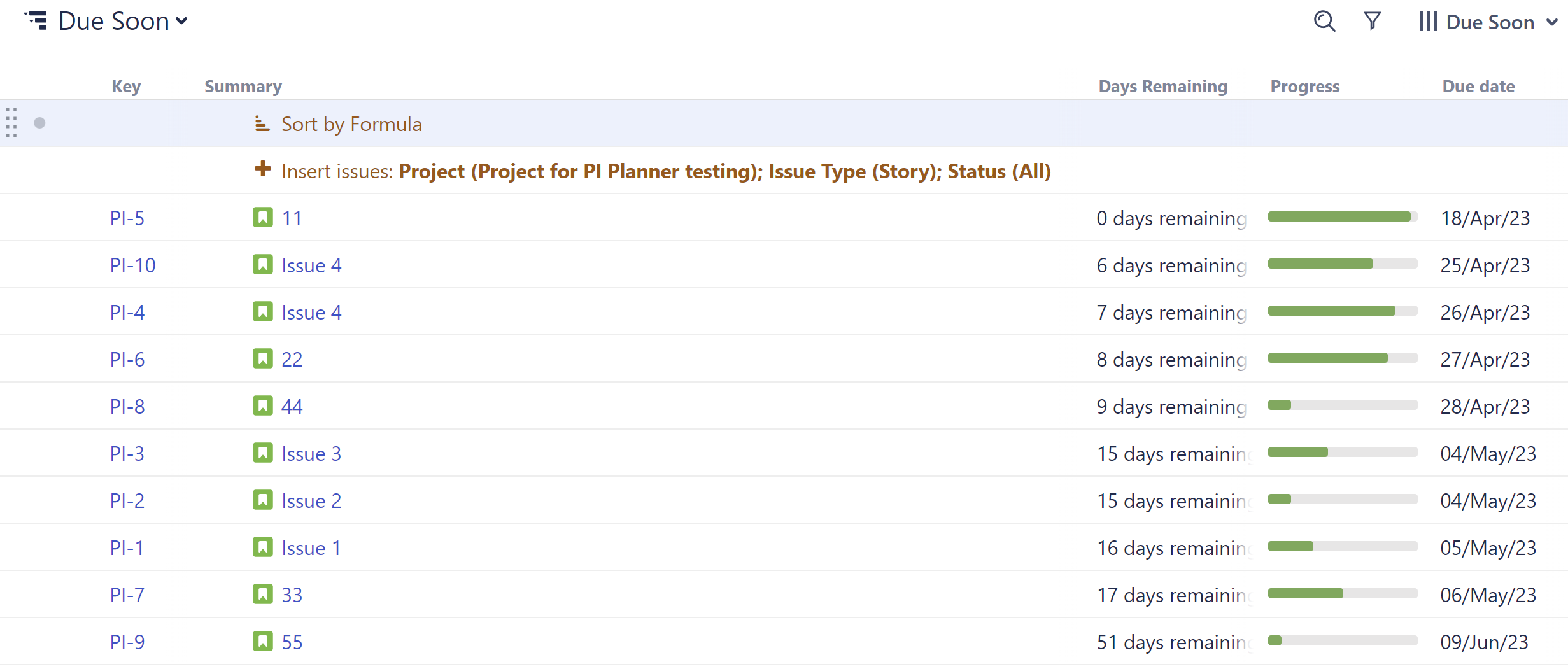Click the Summary column header

pyautogui.click(x=243, y=87)
